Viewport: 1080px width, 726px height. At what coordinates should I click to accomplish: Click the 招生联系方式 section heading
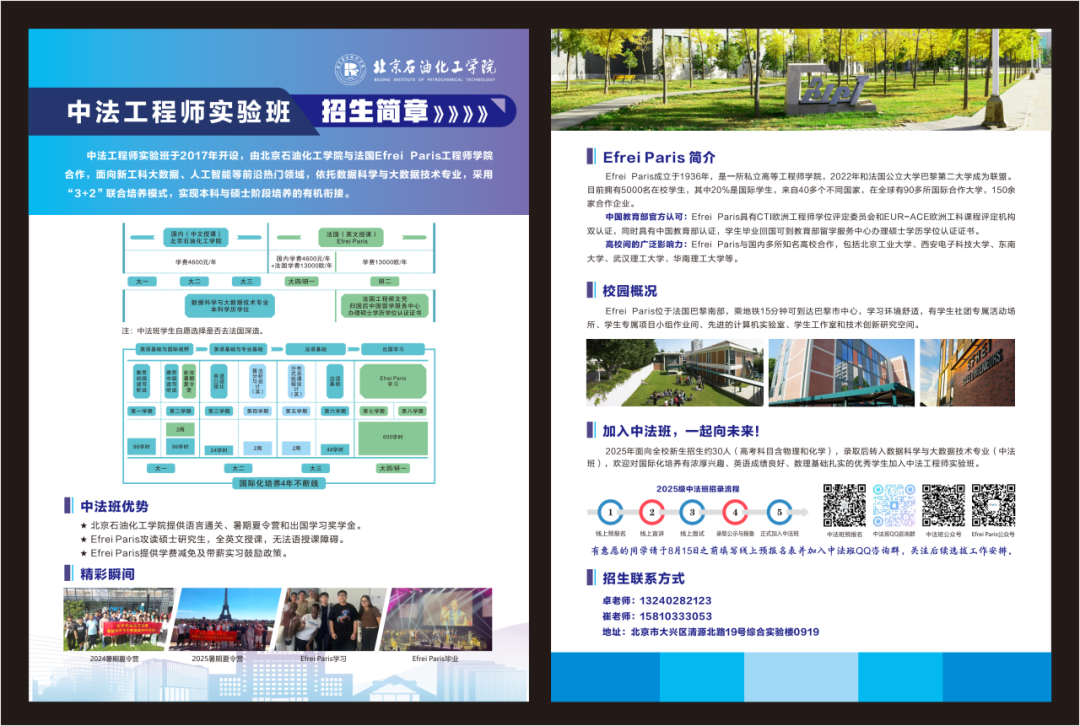643,578
